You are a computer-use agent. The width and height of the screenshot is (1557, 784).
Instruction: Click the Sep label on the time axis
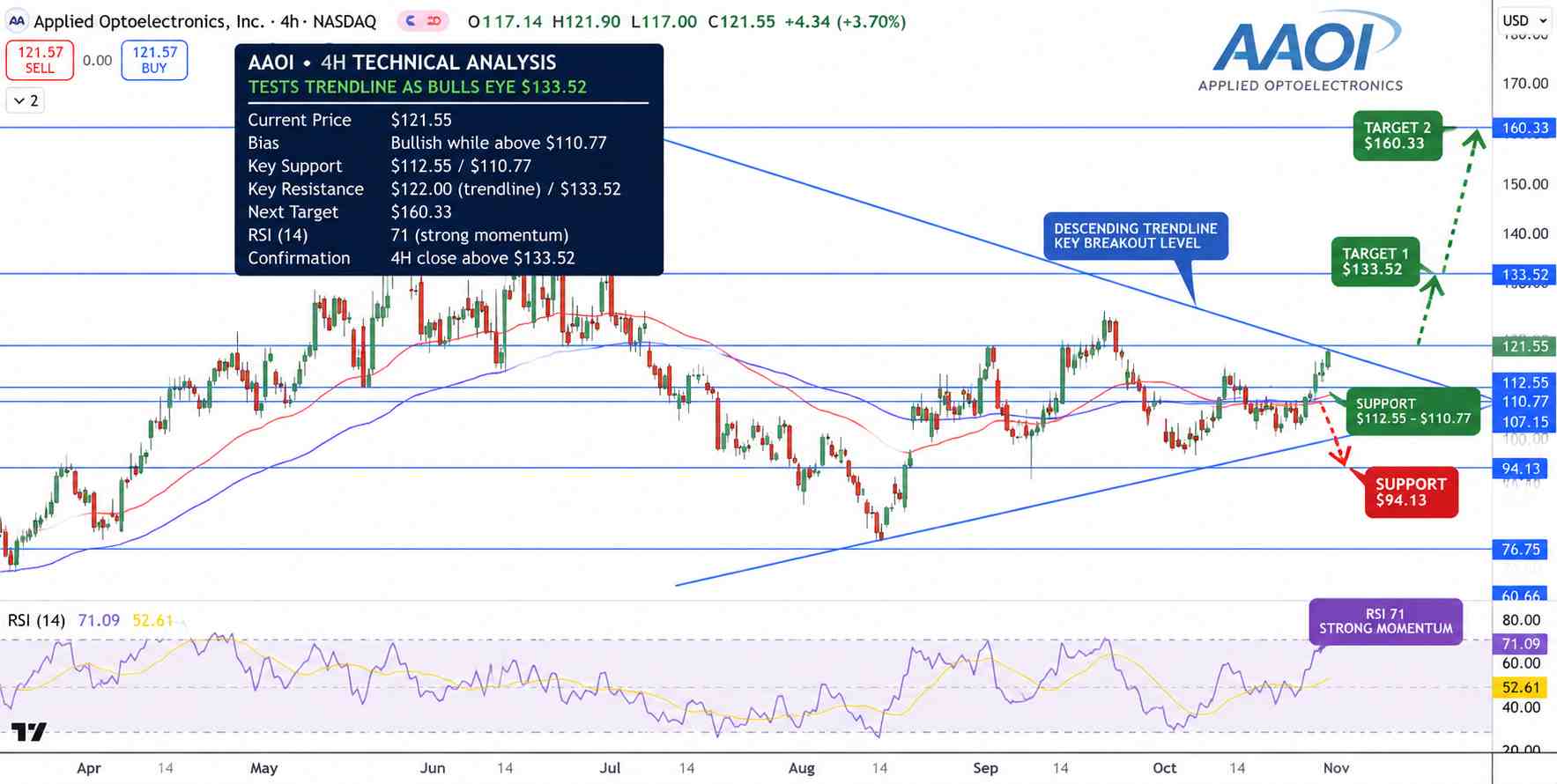[x=985, y=768]
